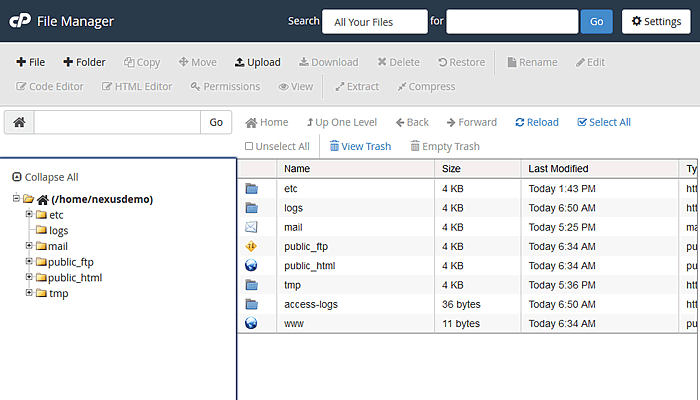Expand the public_html tree node

29,278
